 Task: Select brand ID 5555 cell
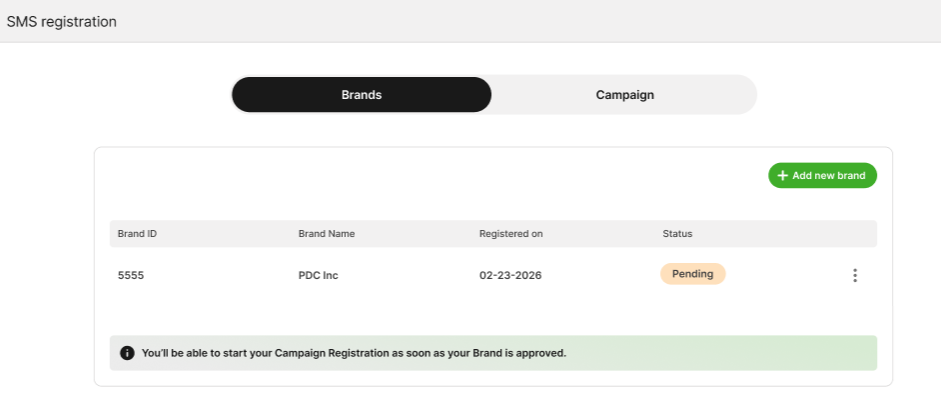click(131, 275)
